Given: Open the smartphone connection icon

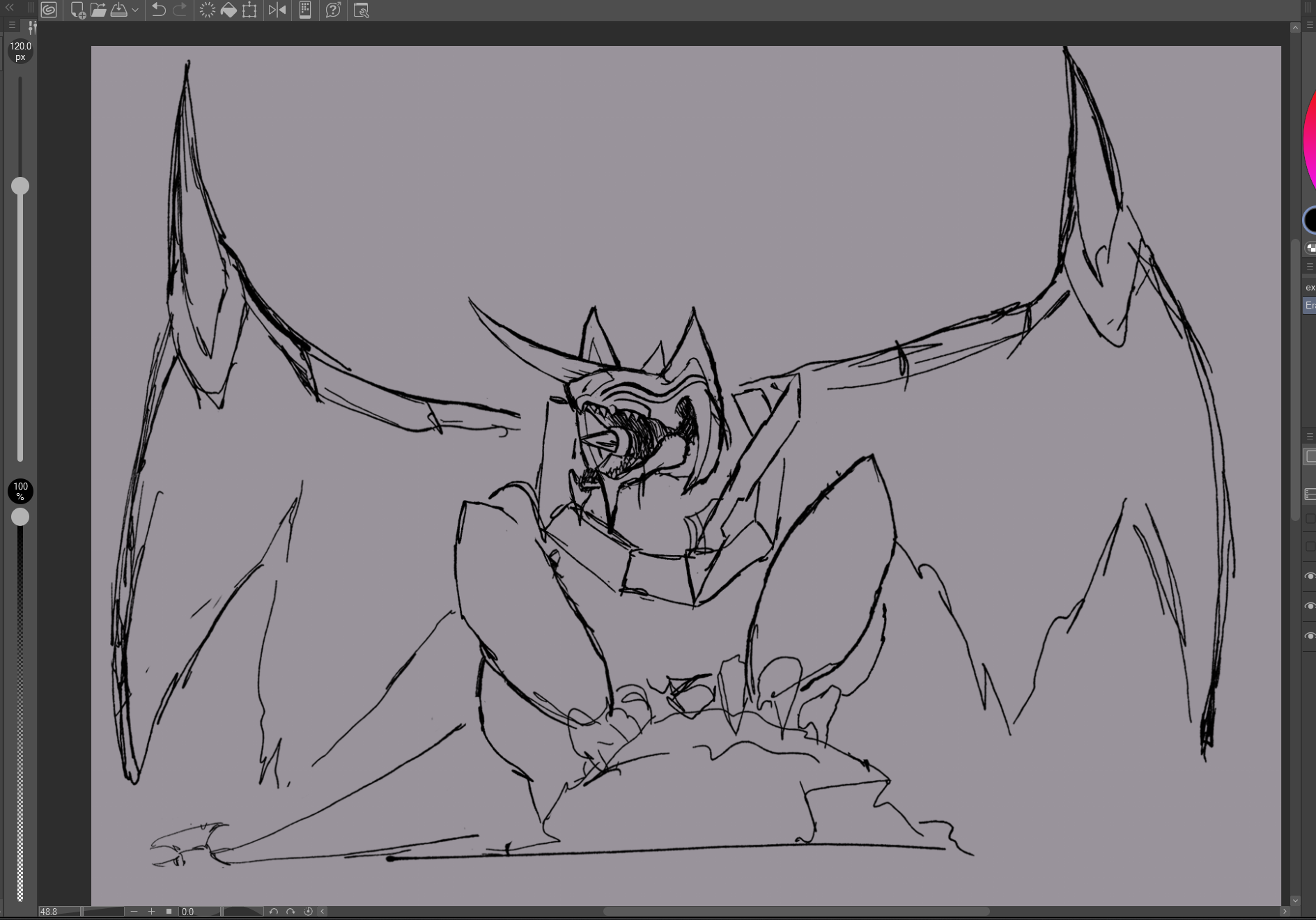Looking at the screenshot, I should click(x=305, y=10).
